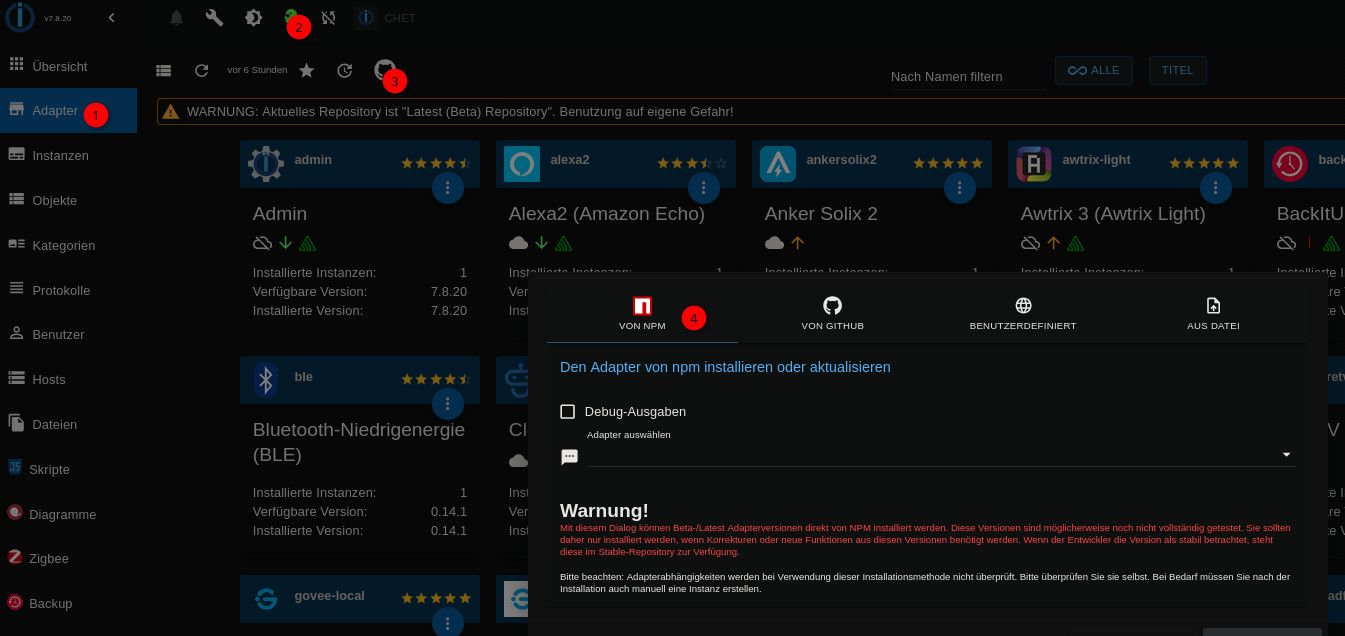Open Benutzer in the sidebar
The image size is (1345, 636).
pos(68,334)
